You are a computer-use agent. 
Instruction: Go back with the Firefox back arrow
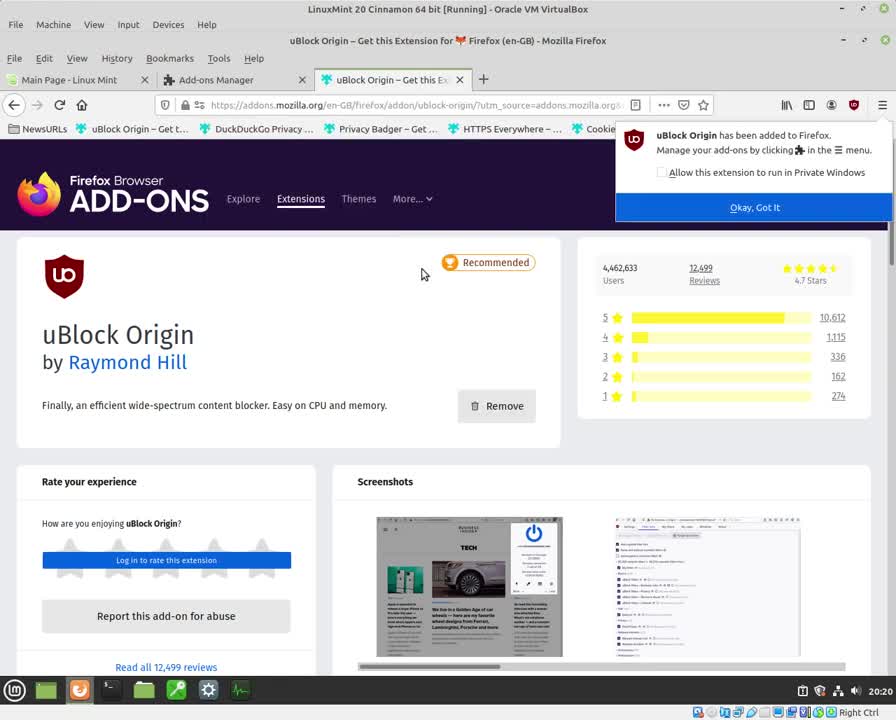(x=14, y=105)
